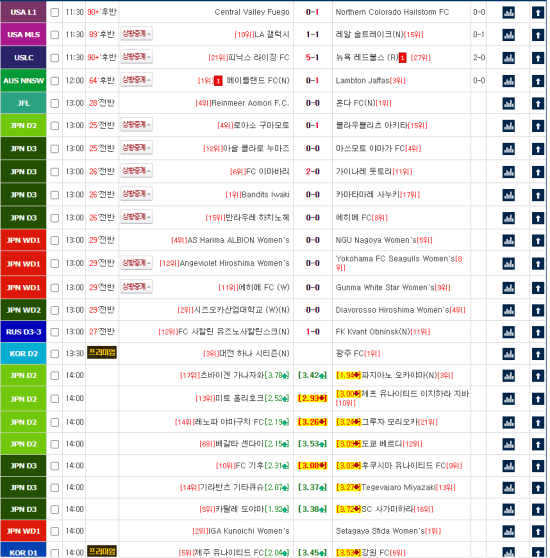Click the up-arrow icon for Setagaya Sfida Women's match
This screenshot has width=550, height=558.
point(538,532)
